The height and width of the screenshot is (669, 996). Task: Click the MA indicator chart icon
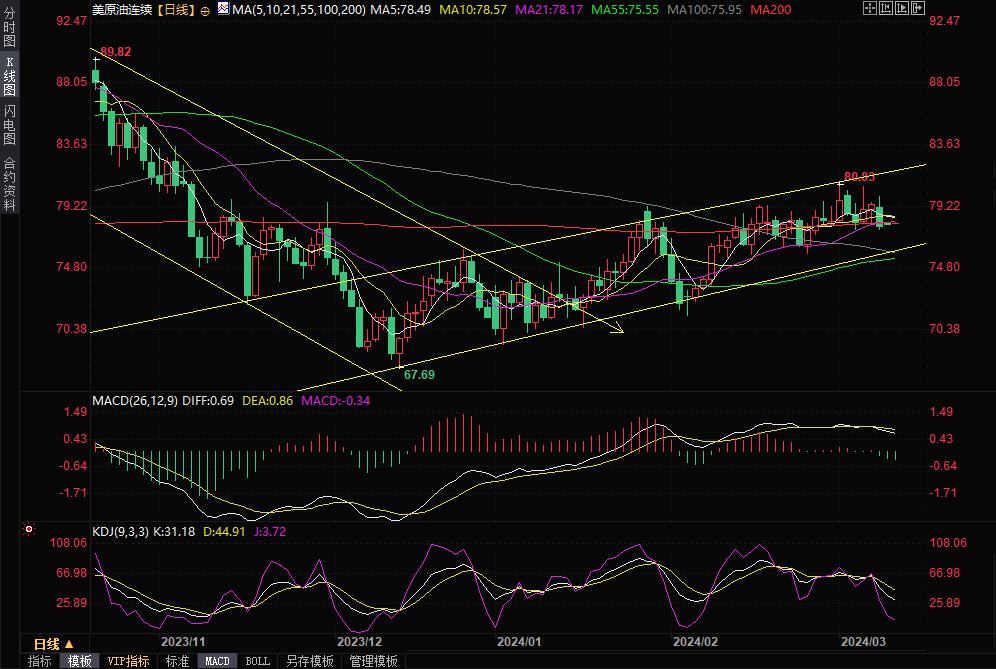click(x=222, y=10)
